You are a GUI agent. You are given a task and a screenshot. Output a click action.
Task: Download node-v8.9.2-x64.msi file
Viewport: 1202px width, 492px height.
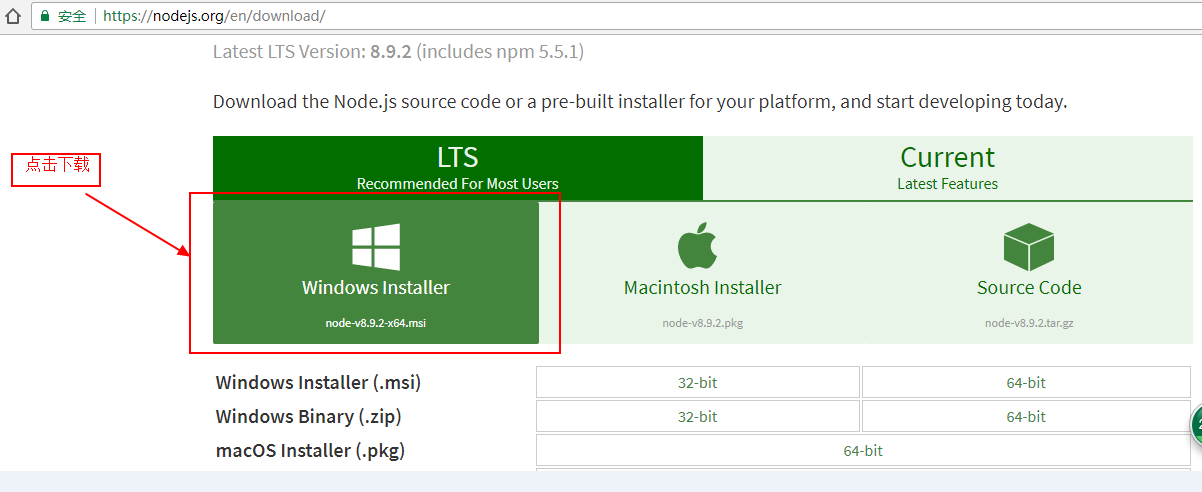coord(376,323)
